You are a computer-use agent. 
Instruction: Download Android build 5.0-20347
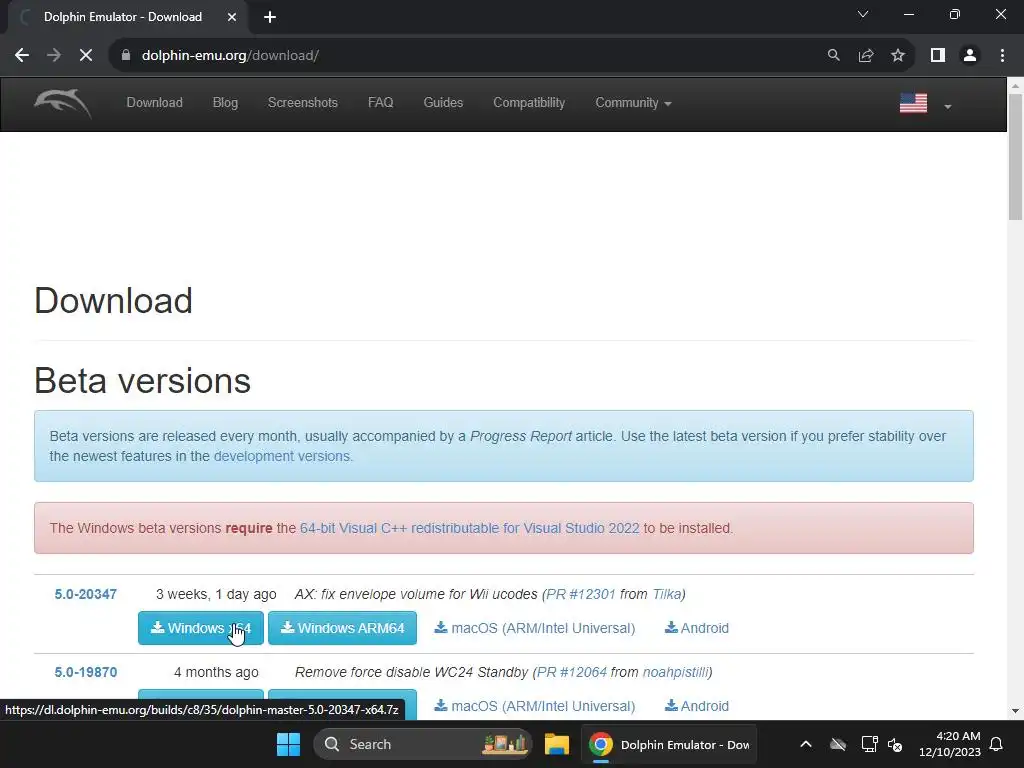click(x=697, y=628)
